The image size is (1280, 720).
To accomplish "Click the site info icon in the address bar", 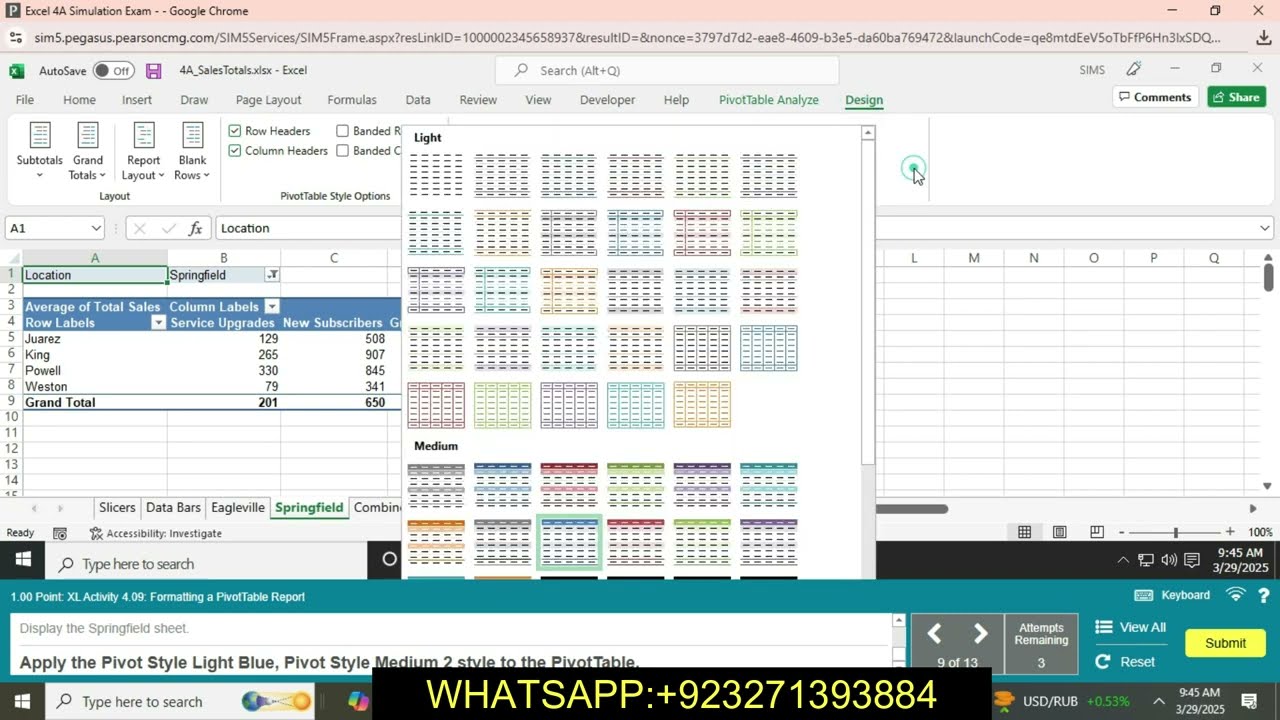I will pyautogui.click(x=15, y=38).
